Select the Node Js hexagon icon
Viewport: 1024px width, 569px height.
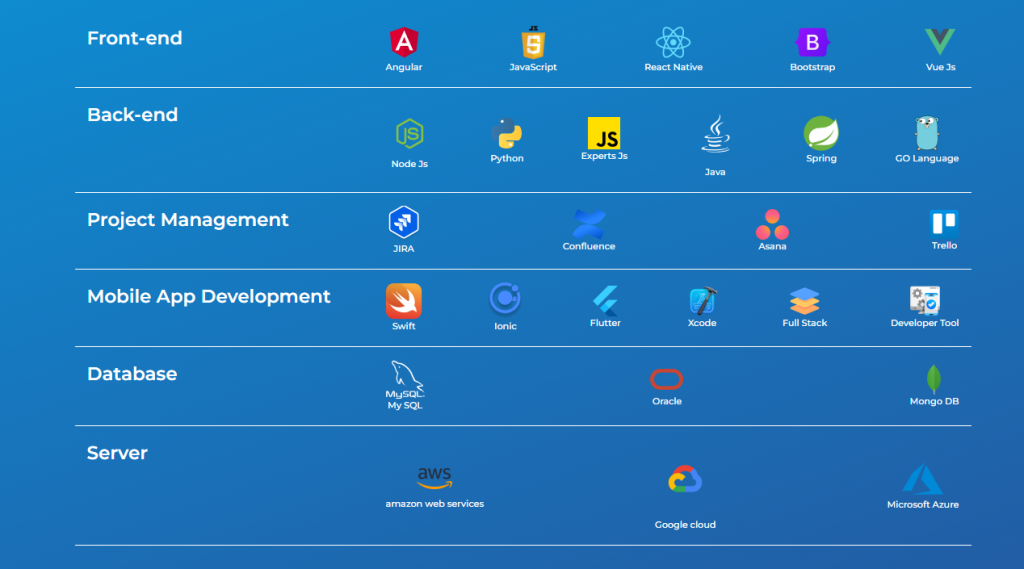click(x=409, y=133)
